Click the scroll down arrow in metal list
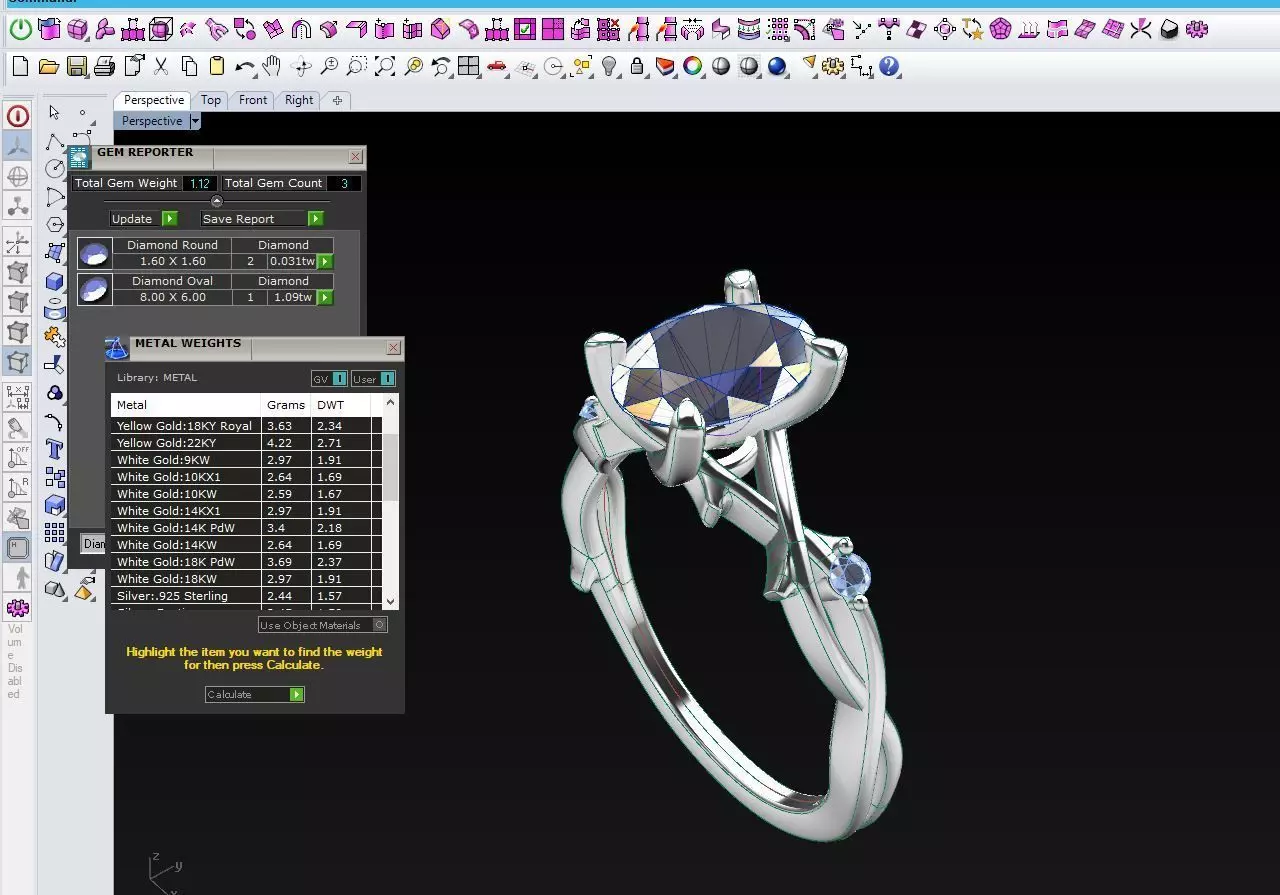 (390, 602)
